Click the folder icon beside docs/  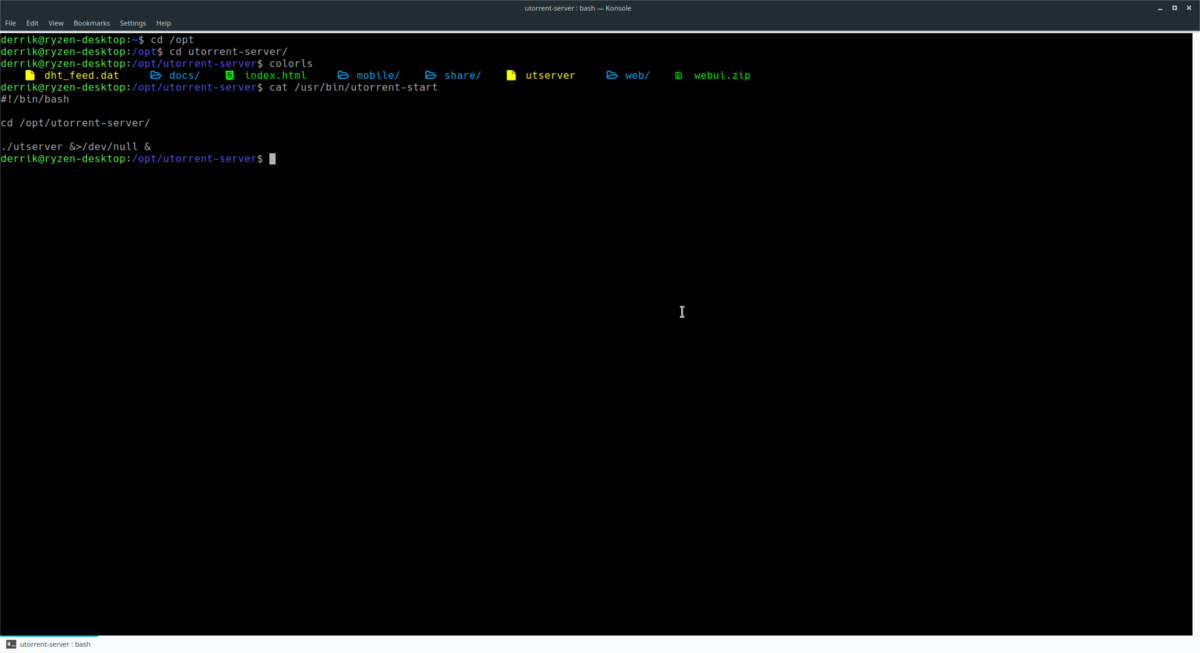coord(155,75)
